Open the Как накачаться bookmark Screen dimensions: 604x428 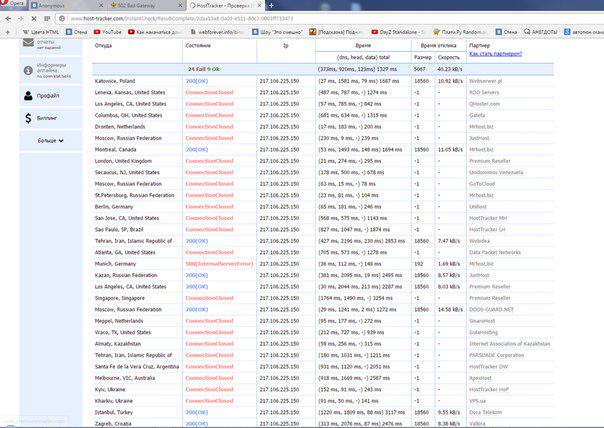155,32
